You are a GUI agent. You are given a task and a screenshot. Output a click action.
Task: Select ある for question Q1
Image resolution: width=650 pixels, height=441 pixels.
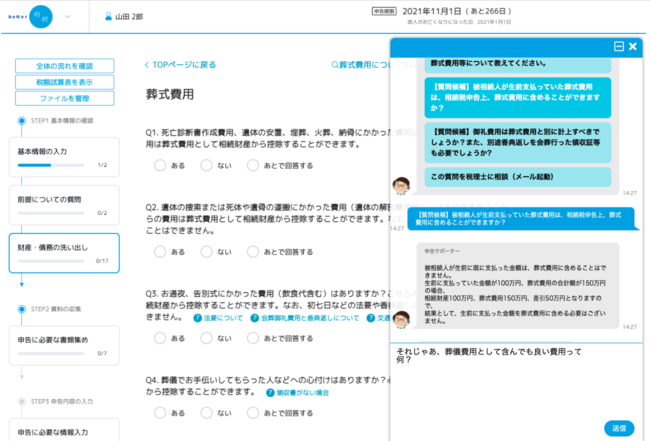coord(160,165)
